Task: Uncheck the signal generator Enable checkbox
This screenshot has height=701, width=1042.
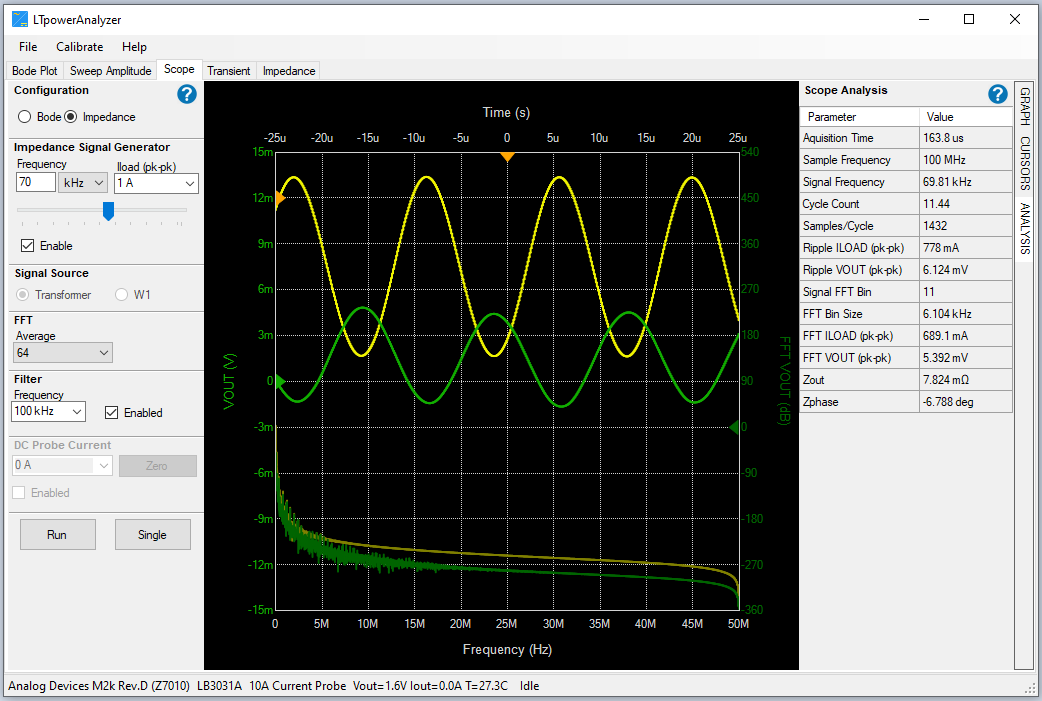Action: (28, 246)
